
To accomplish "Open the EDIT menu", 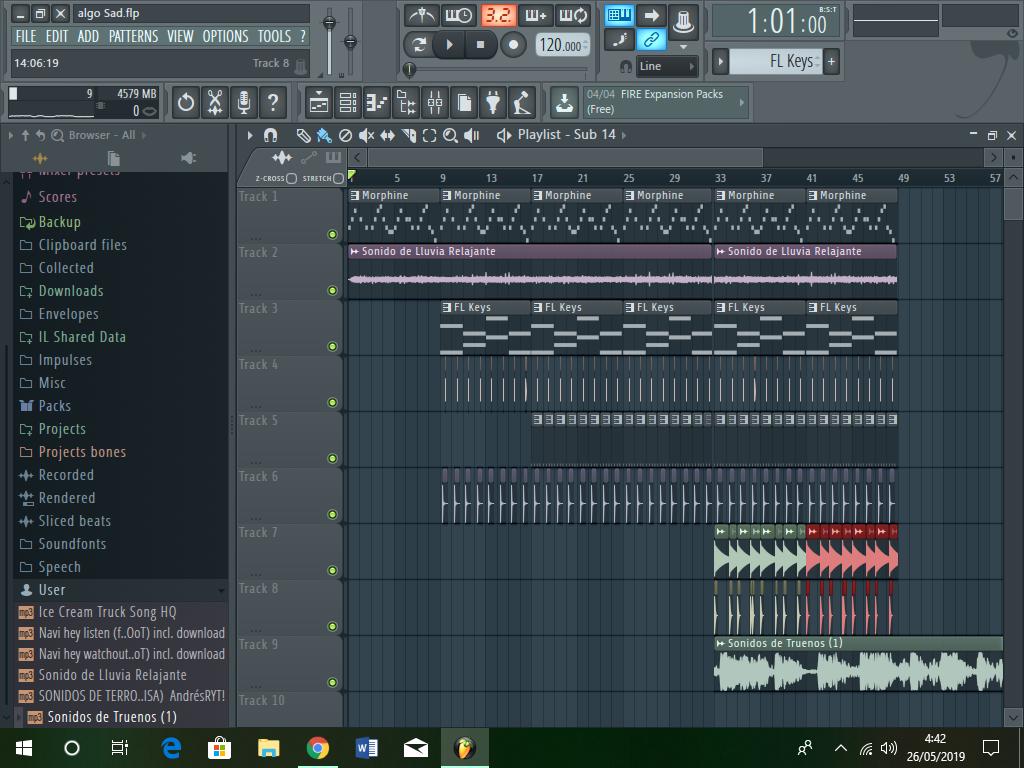I will tap(57, 36).
